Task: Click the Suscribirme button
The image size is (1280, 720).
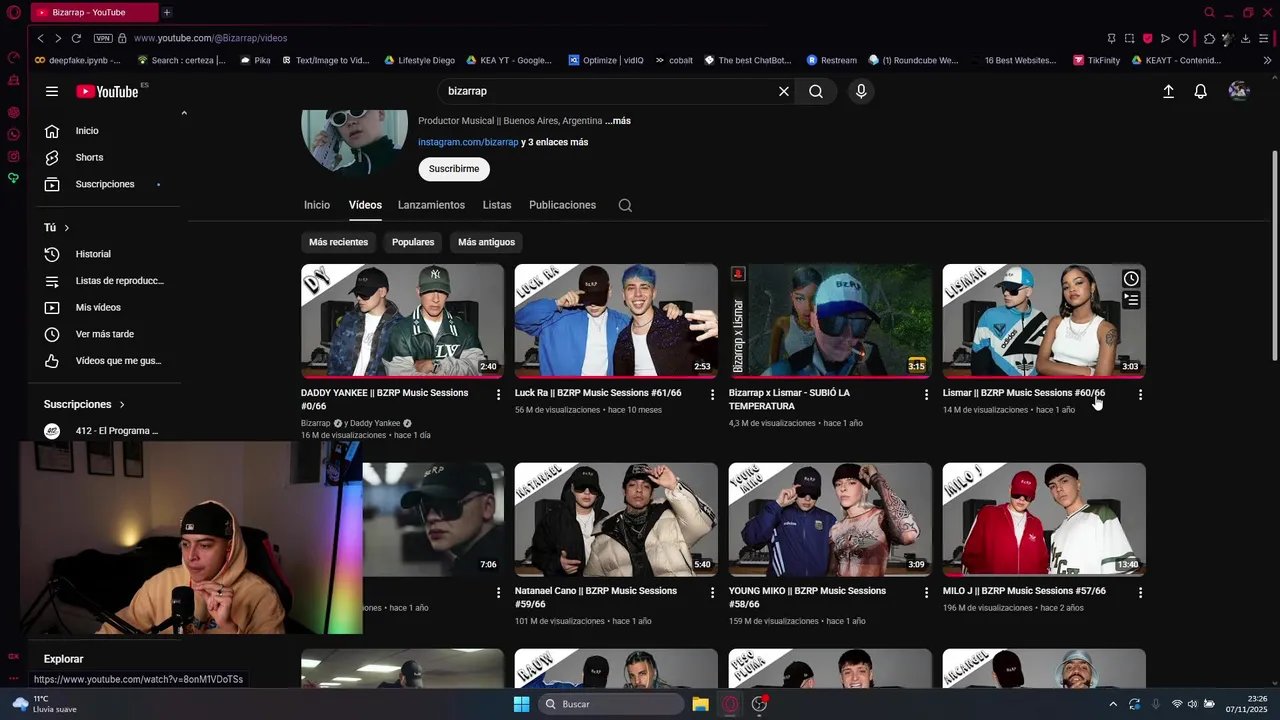Action: click(454, 169)
